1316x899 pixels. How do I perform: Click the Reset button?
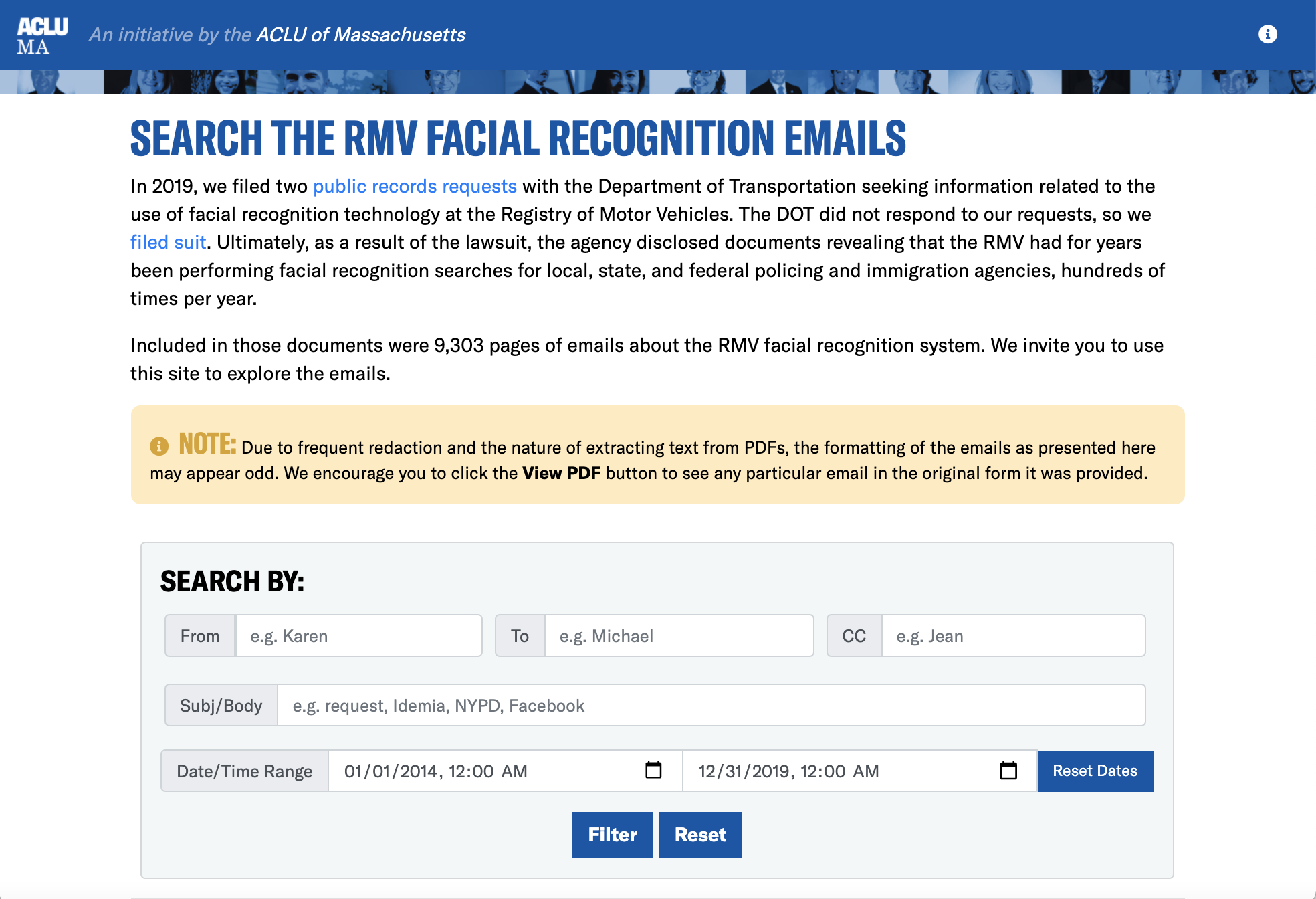(700, 835)
